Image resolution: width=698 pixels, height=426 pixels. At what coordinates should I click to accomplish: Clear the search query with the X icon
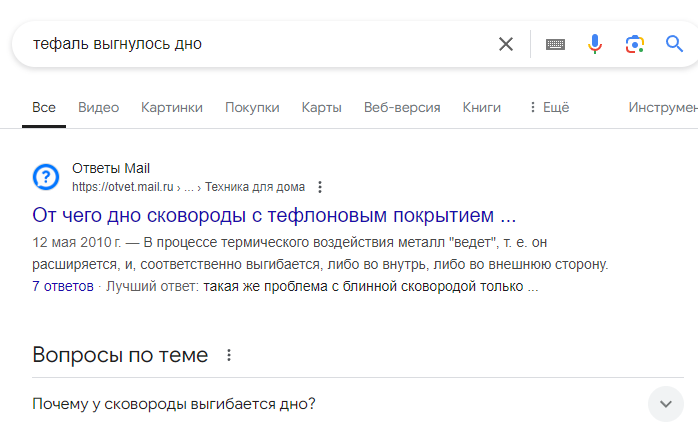(506, 44)
